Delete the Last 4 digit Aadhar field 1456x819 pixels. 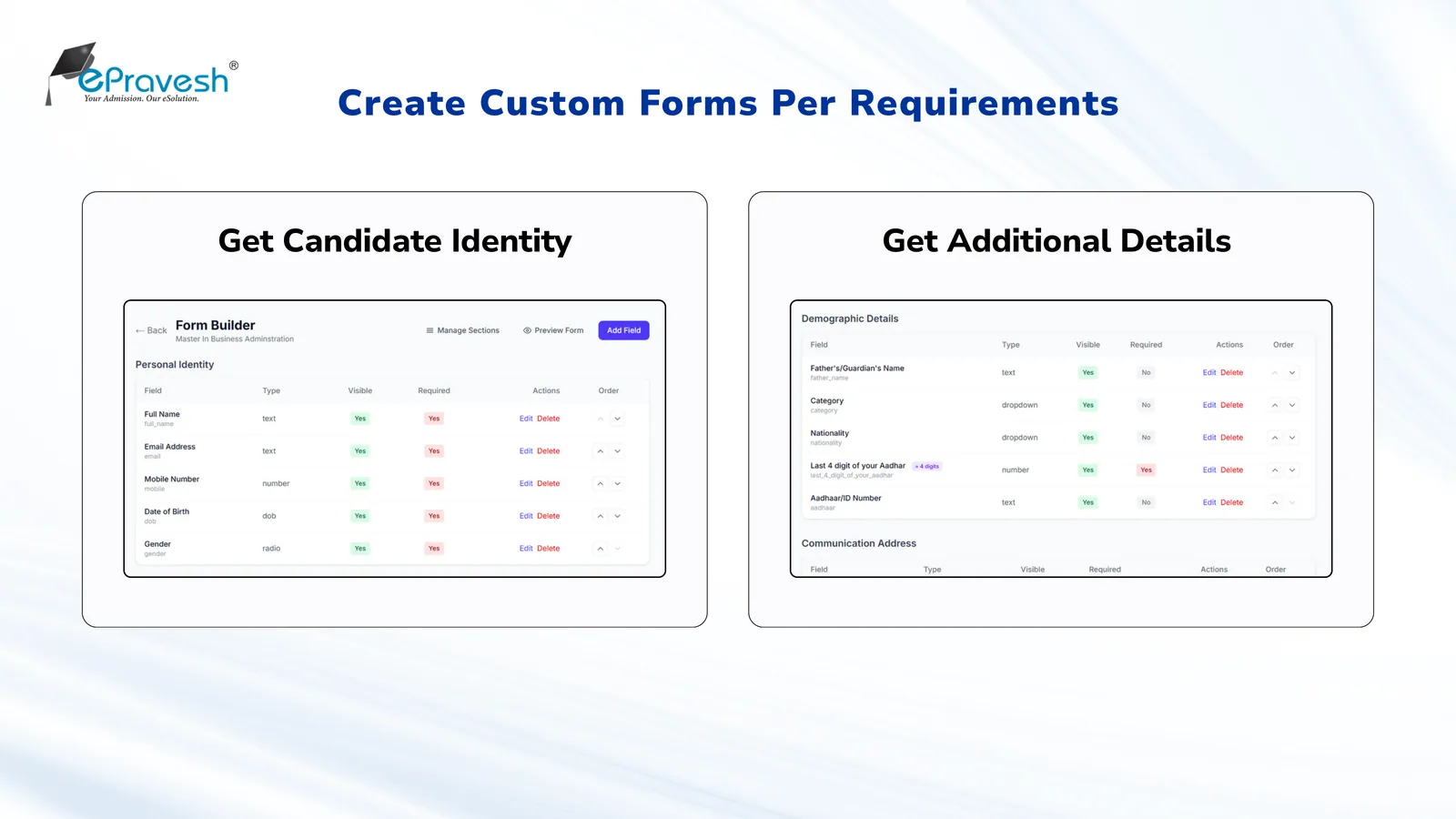[1232, 470]
